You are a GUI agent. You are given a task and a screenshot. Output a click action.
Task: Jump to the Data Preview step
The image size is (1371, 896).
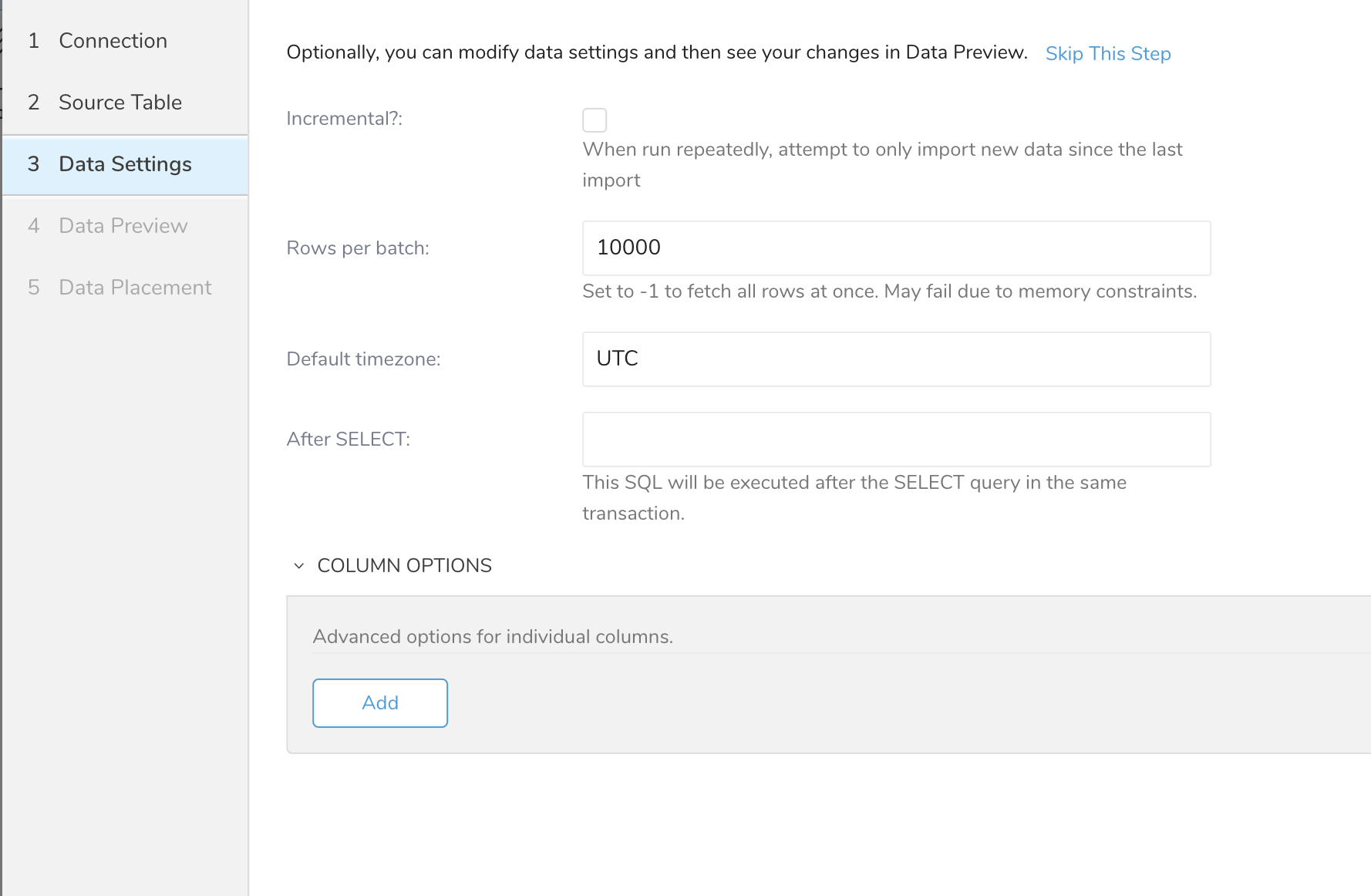(123, 226)
